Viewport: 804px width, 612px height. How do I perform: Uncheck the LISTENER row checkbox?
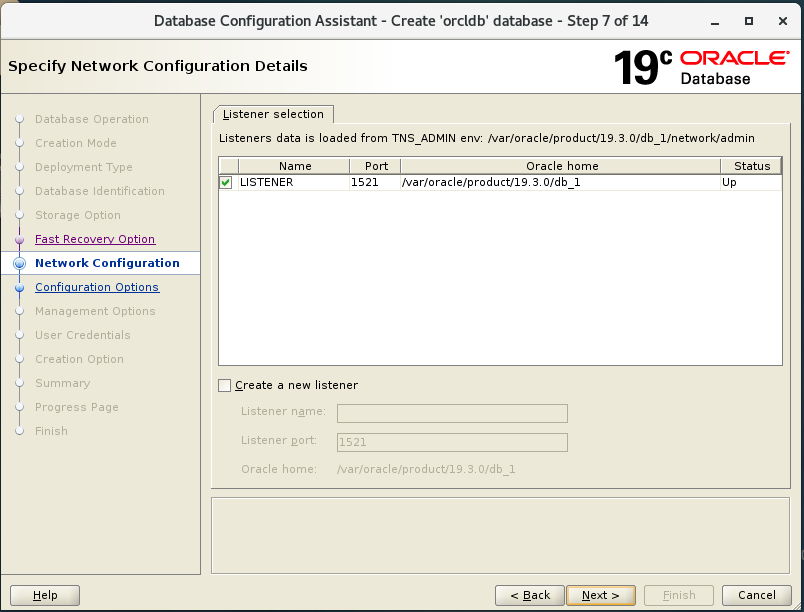(225, 183)
